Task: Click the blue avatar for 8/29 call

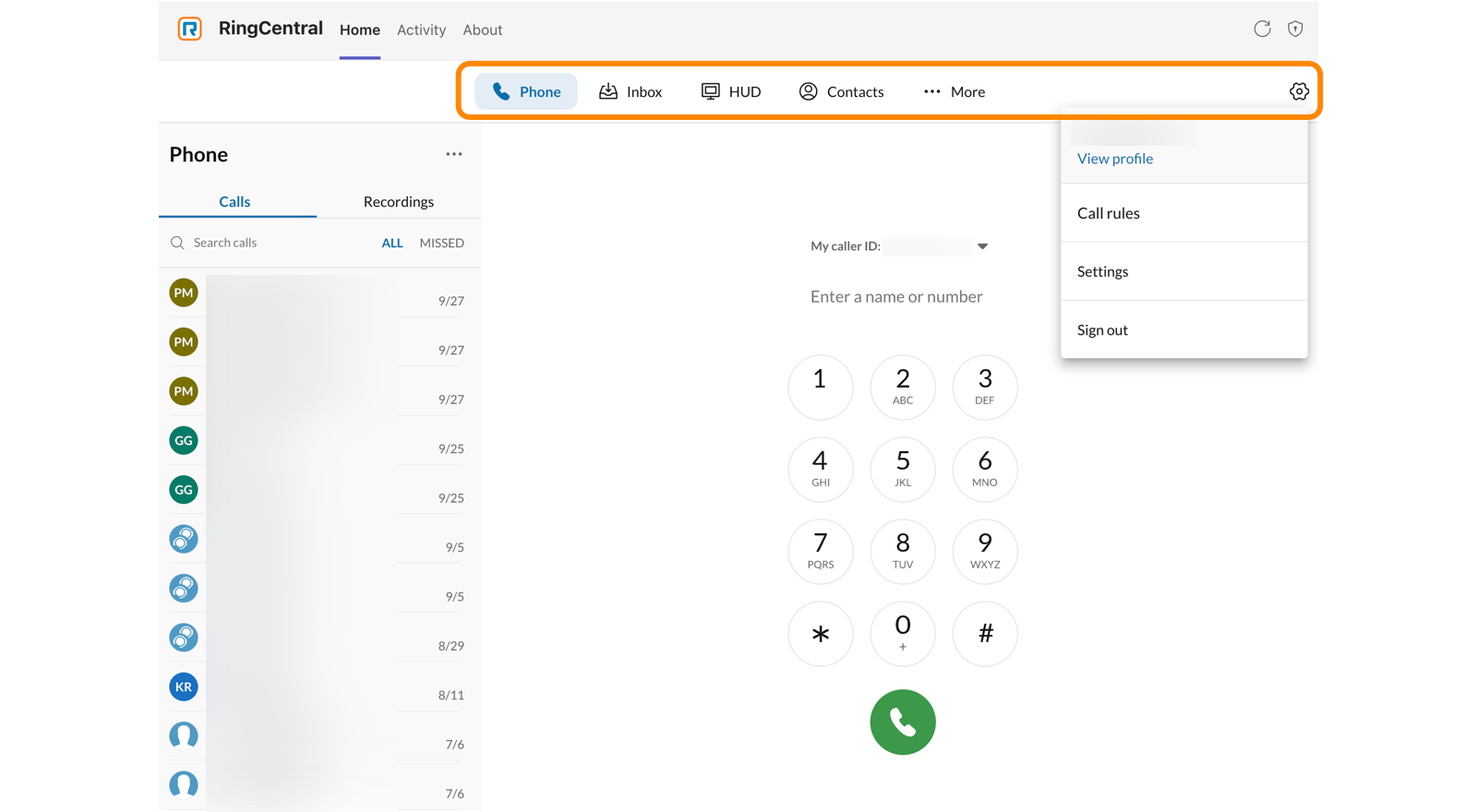Action: 184,638
